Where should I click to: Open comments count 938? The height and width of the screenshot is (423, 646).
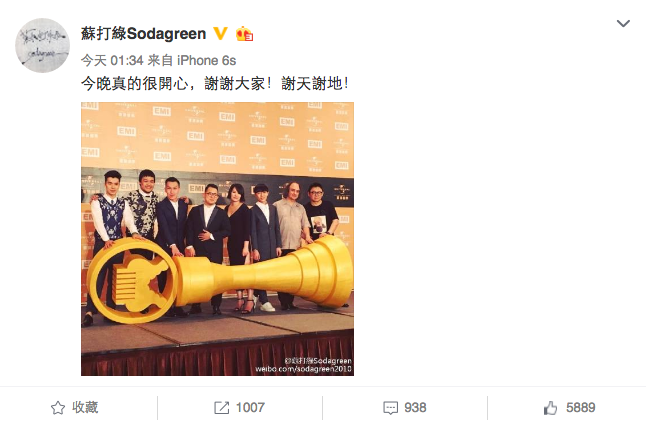click(415, 408)
